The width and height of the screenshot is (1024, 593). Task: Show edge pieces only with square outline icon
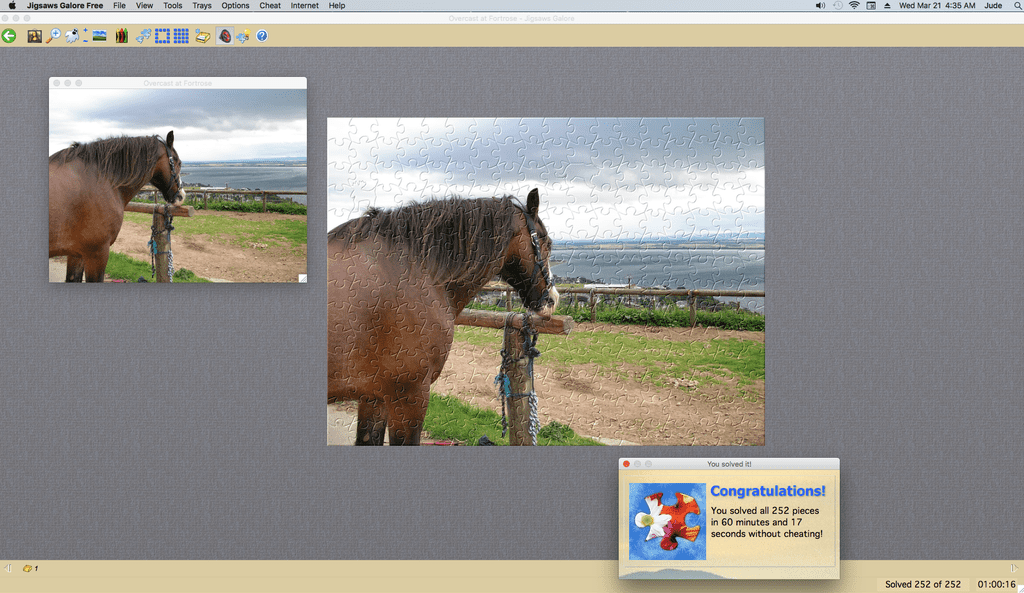162,36
